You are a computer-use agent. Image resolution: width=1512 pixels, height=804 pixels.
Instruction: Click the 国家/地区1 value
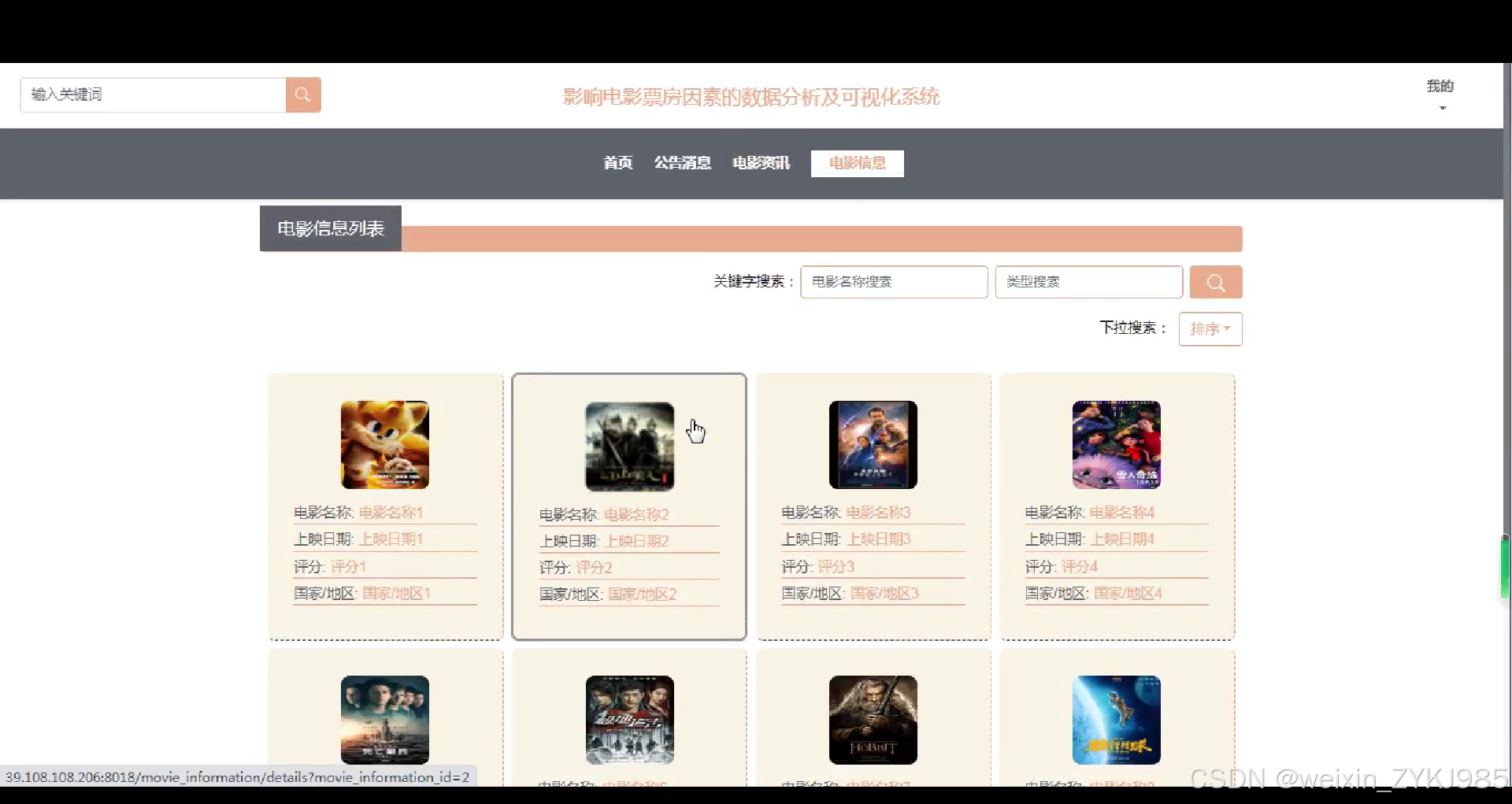397,594
